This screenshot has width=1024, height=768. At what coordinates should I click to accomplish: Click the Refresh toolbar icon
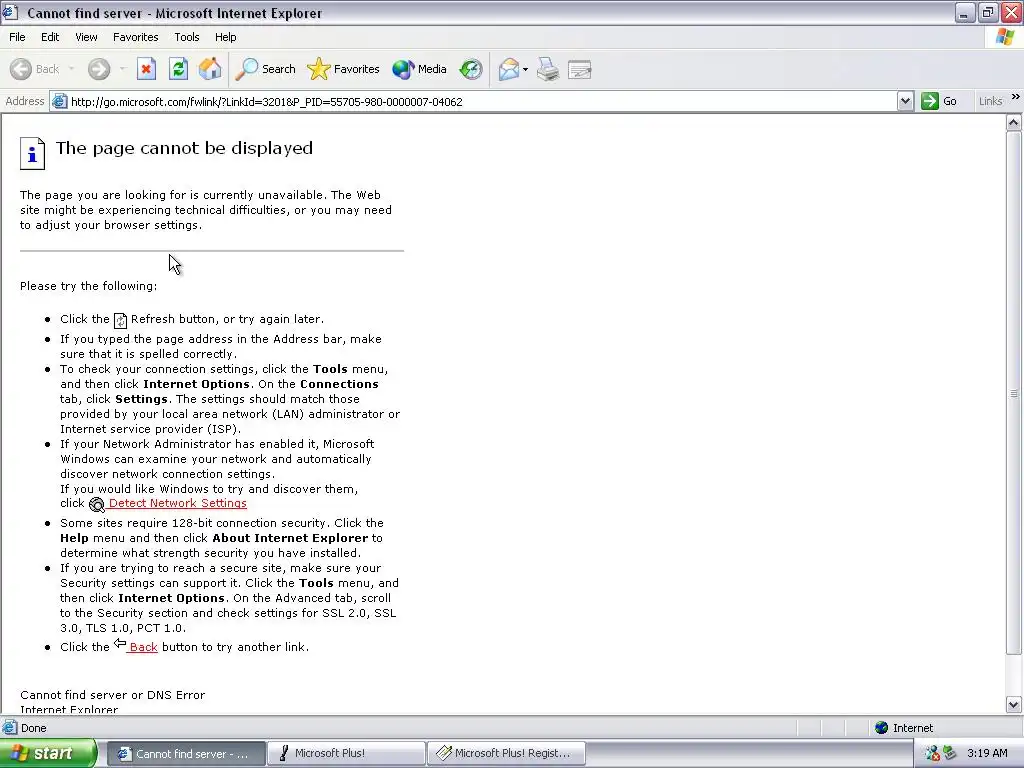(178, 69)
